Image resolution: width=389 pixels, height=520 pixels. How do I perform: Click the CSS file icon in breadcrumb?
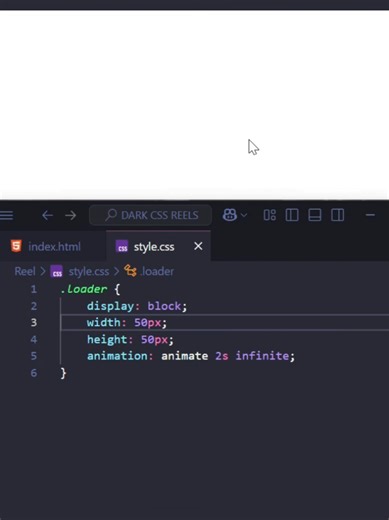point(57,272)
